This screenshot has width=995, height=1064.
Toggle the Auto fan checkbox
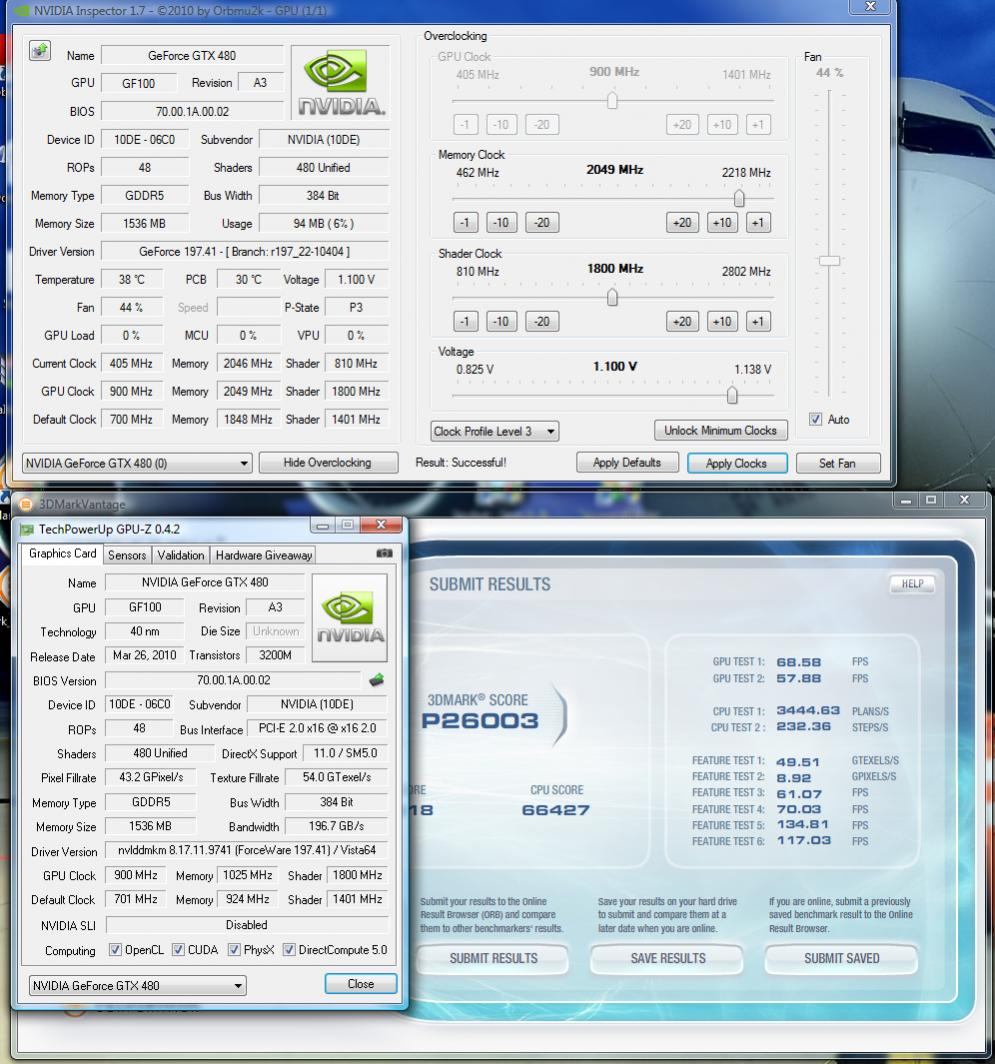coord(815,419)
